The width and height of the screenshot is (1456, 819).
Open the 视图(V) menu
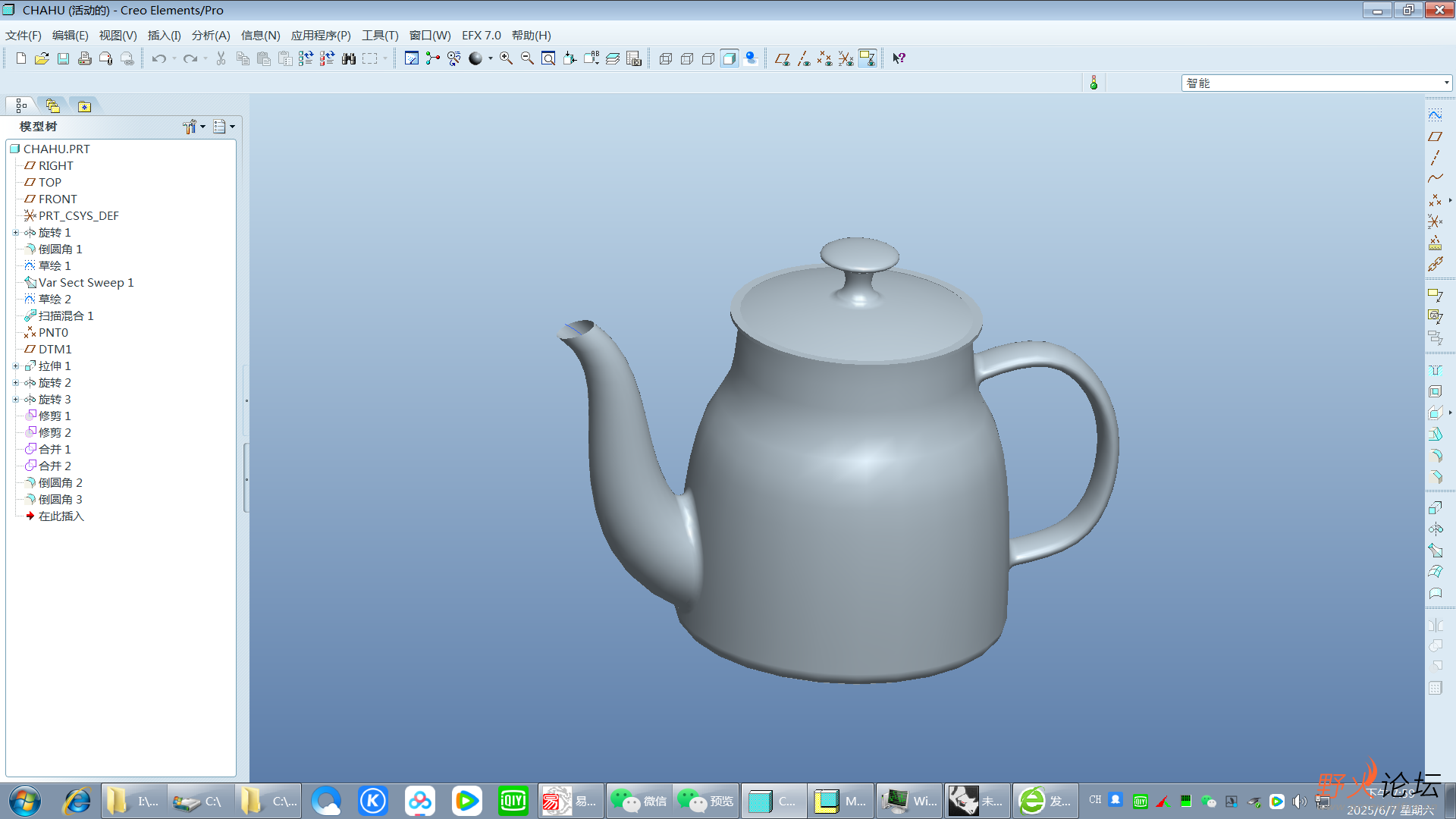tap(118, 36)
